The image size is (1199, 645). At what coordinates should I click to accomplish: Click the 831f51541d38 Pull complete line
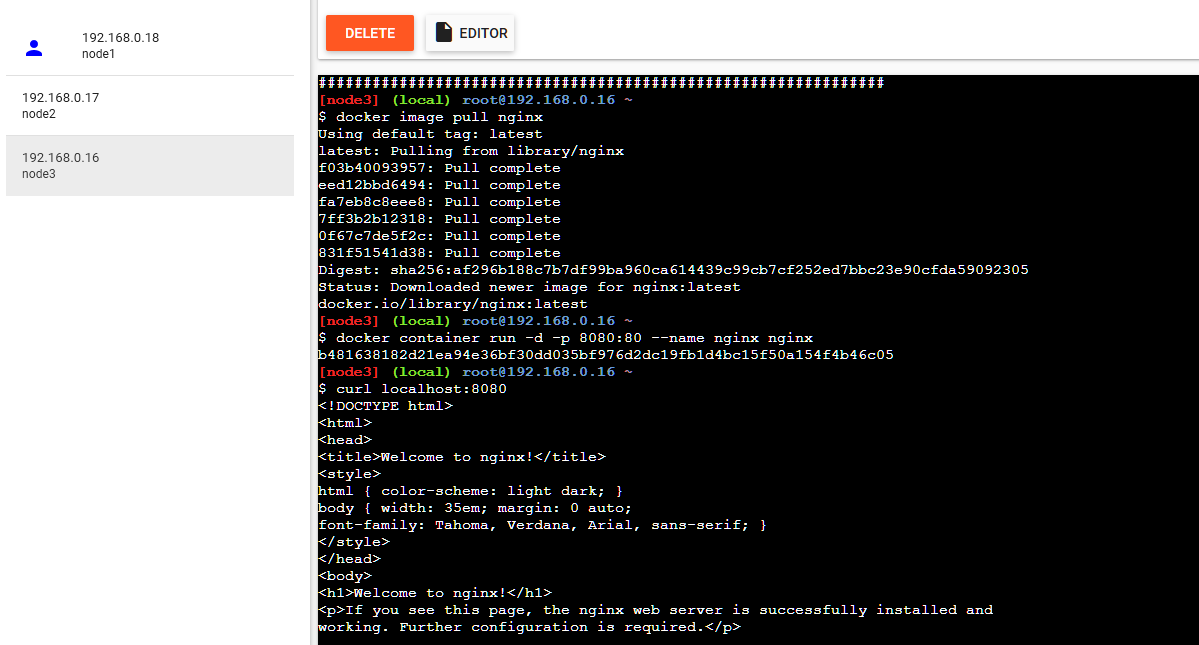(x=439, y=253)
